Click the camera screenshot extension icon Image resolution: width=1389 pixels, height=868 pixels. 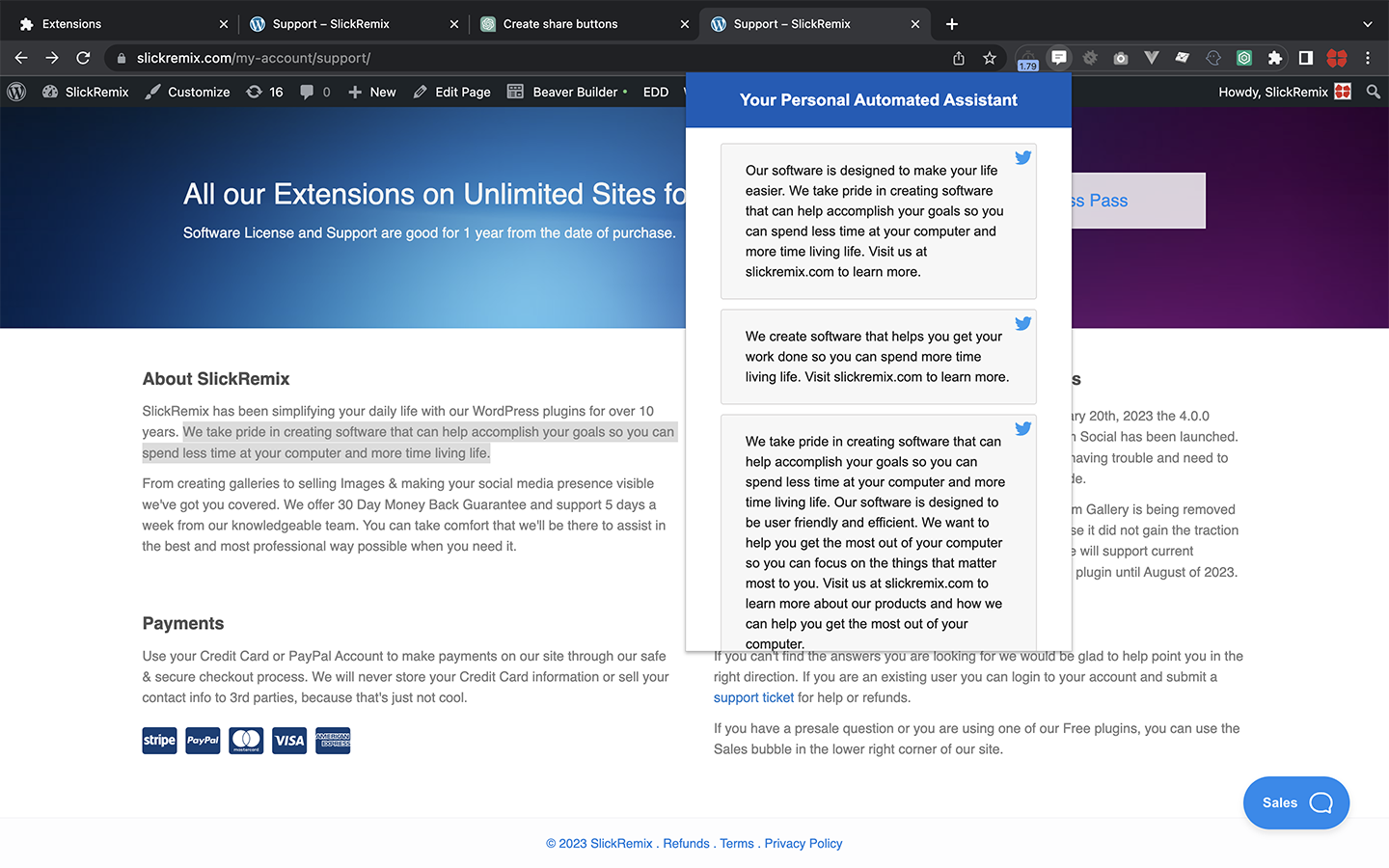coord(1121,58)
